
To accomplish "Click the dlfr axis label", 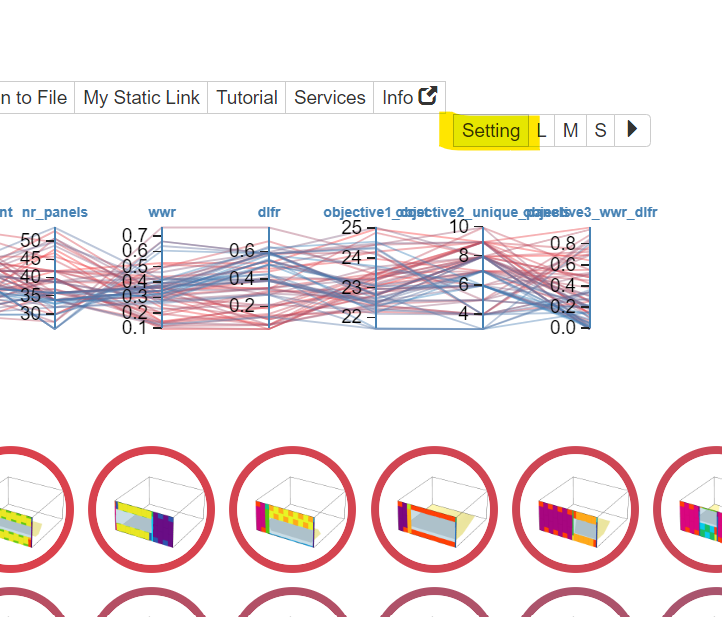I will pos(269,212).
